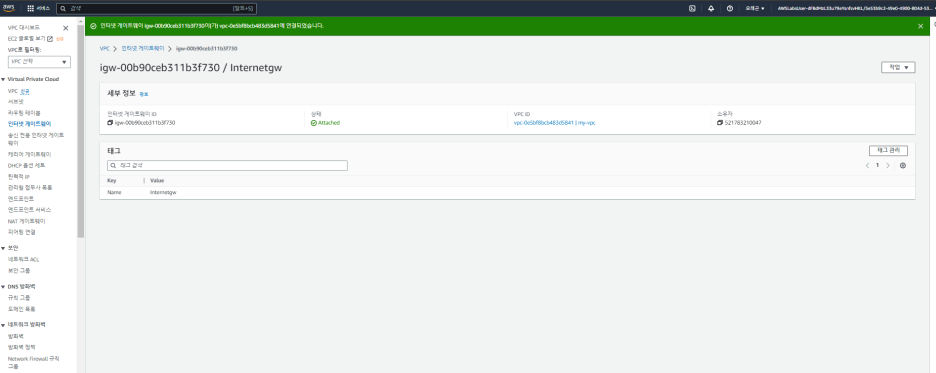
Task: Click the sidebar vertical scrollbar
Action: 81,131
